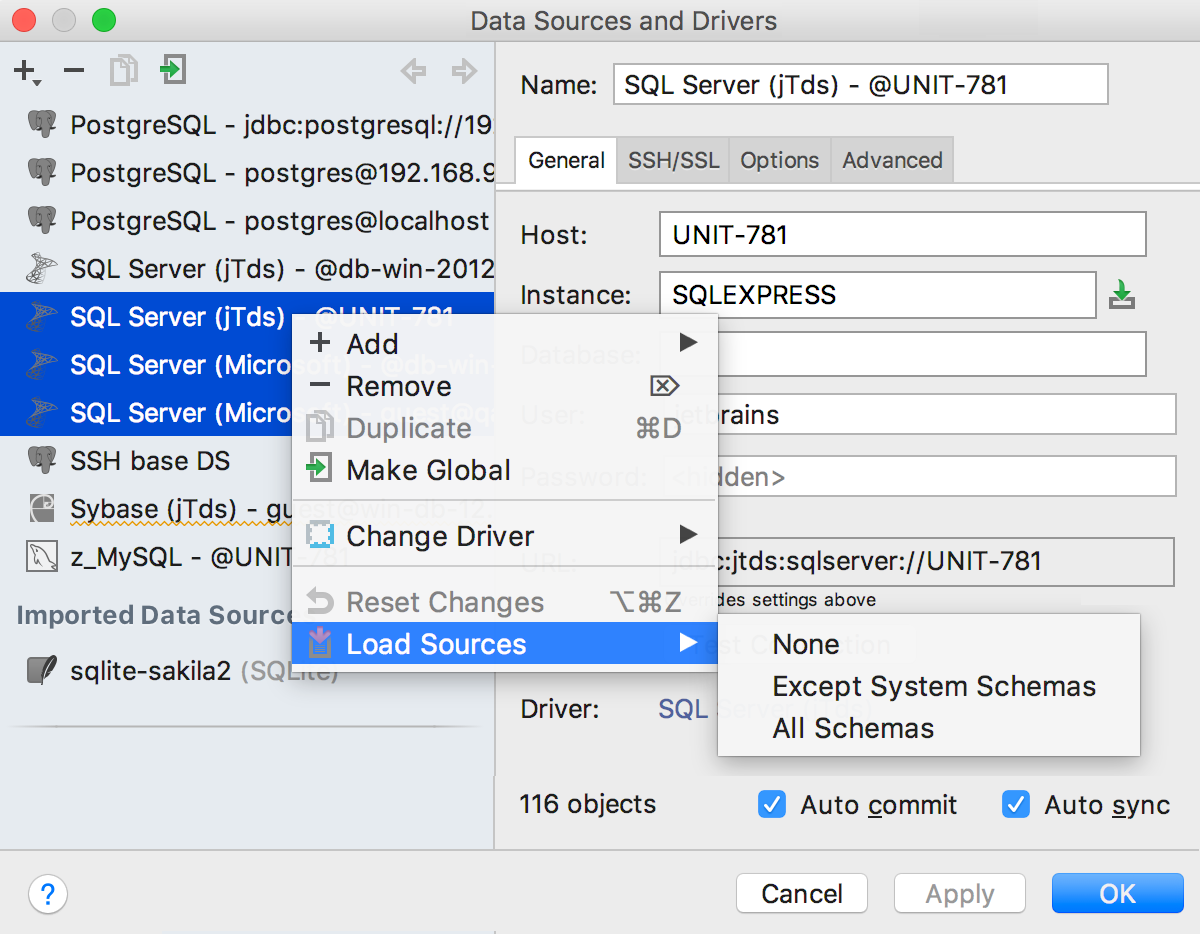Click the Sybase (jTds) data source icon
The width and height of the screenshot is (1200, 934).
pyautogui.click(x=42, y=508)
